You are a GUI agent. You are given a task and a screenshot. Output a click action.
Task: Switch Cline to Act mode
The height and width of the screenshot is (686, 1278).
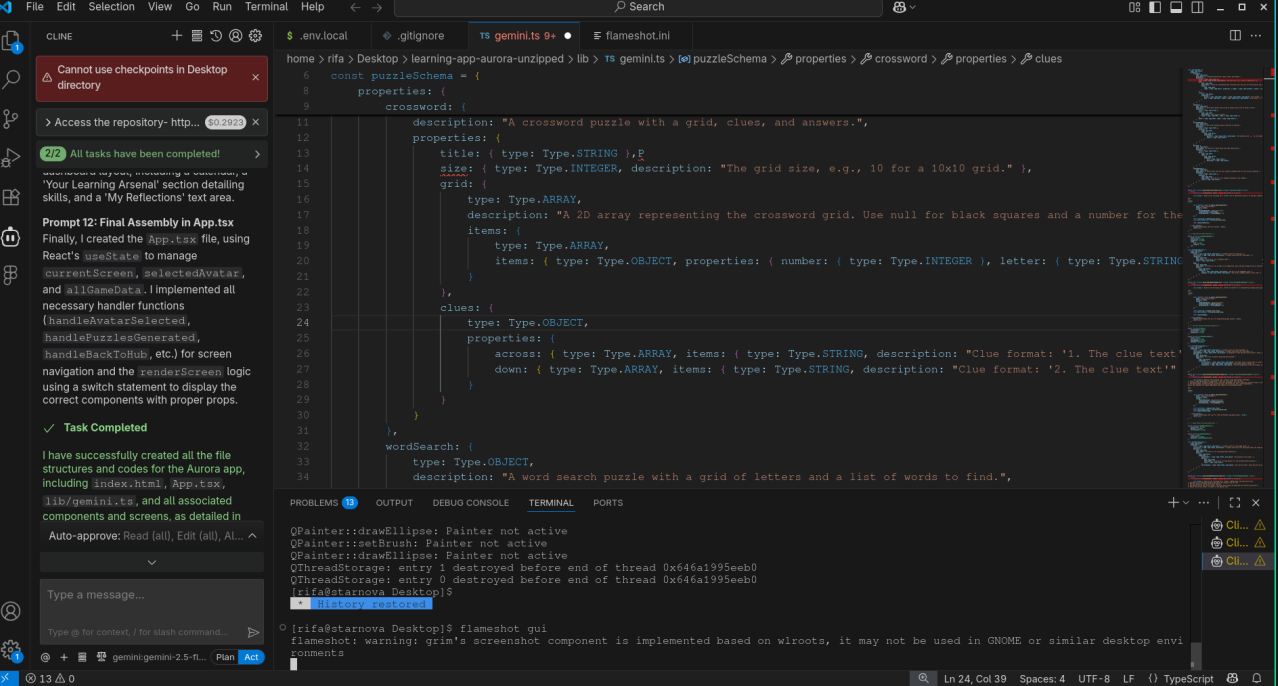pyautogui.click(x=252, y=657)
